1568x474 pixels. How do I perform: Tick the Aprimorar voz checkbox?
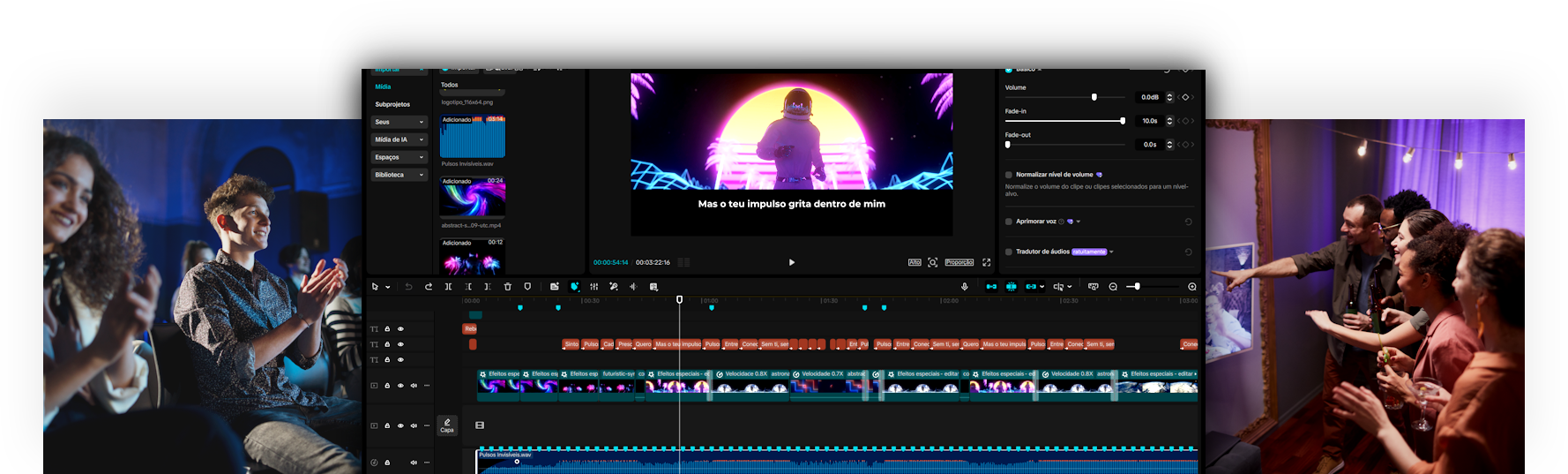click(x=1009, y=222)
